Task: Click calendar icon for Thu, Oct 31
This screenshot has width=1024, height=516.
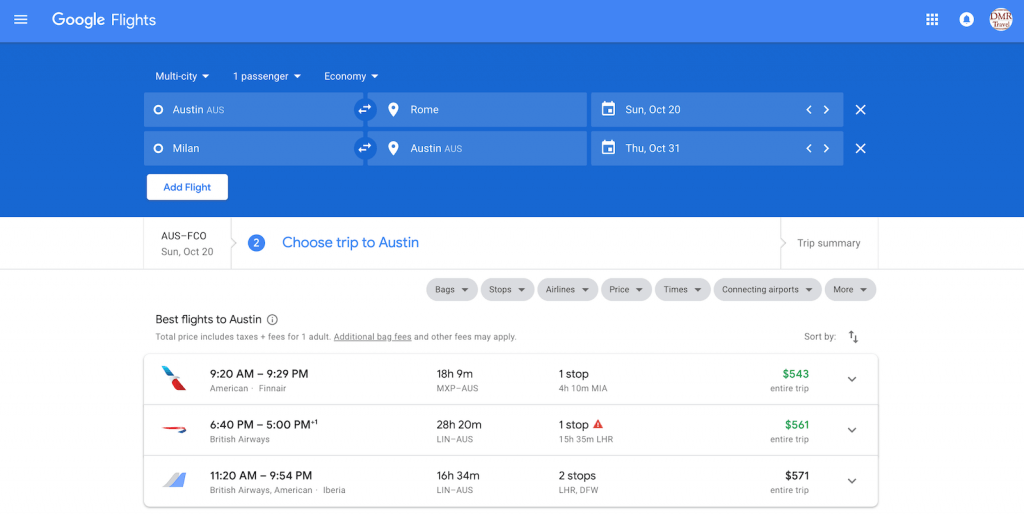Action: point(608,148)
